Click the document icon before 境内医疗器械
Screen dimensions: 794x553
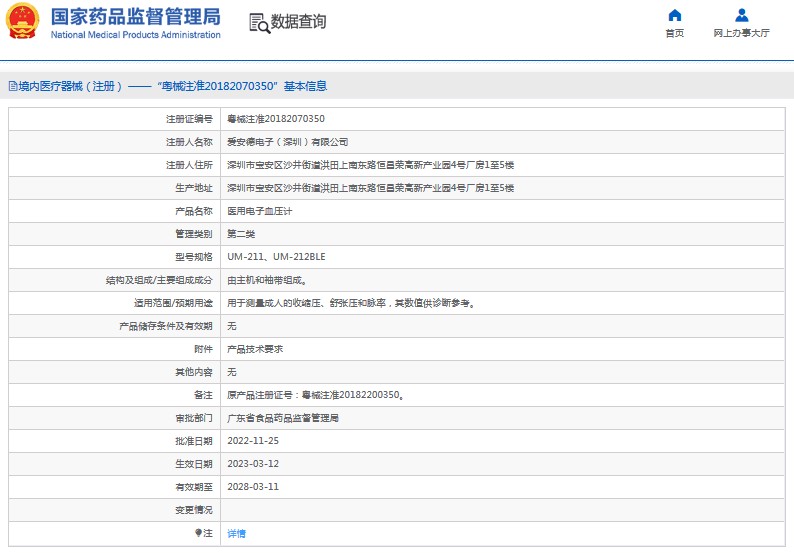[13, 86]
